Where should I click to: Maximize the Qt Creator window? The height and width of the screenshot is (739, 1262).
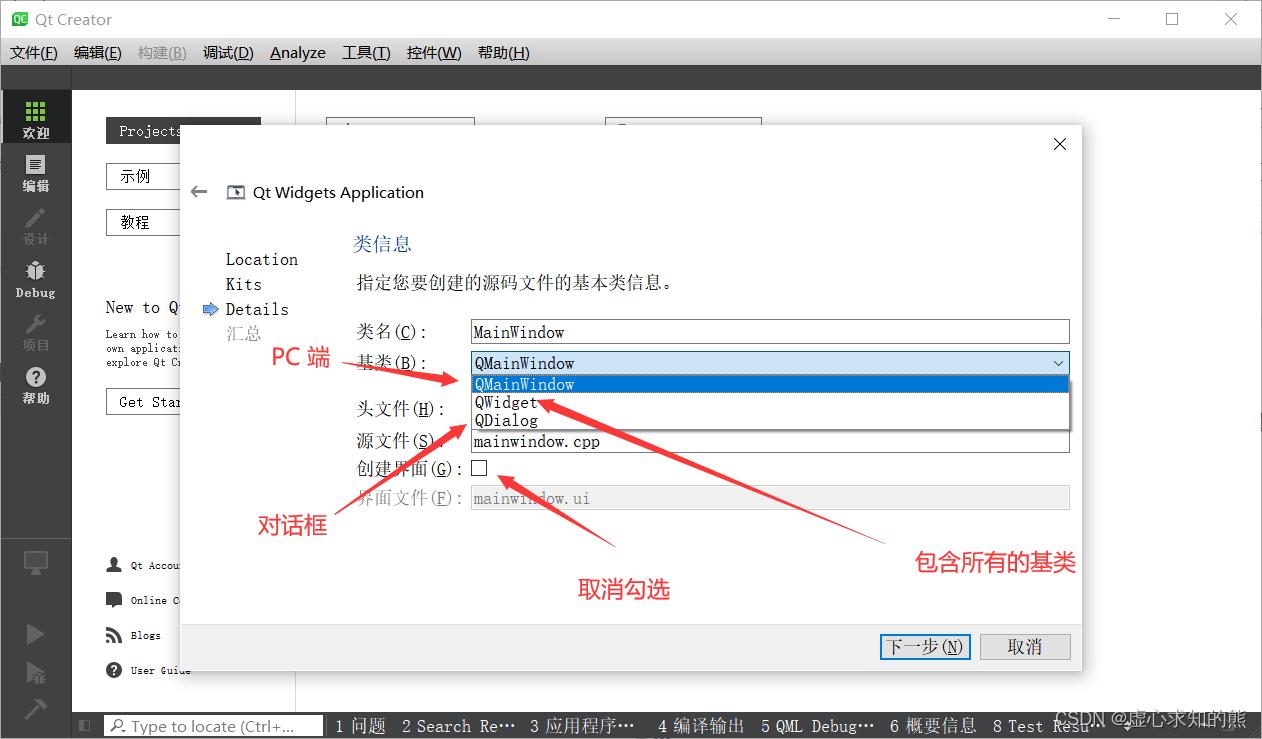1172,19
